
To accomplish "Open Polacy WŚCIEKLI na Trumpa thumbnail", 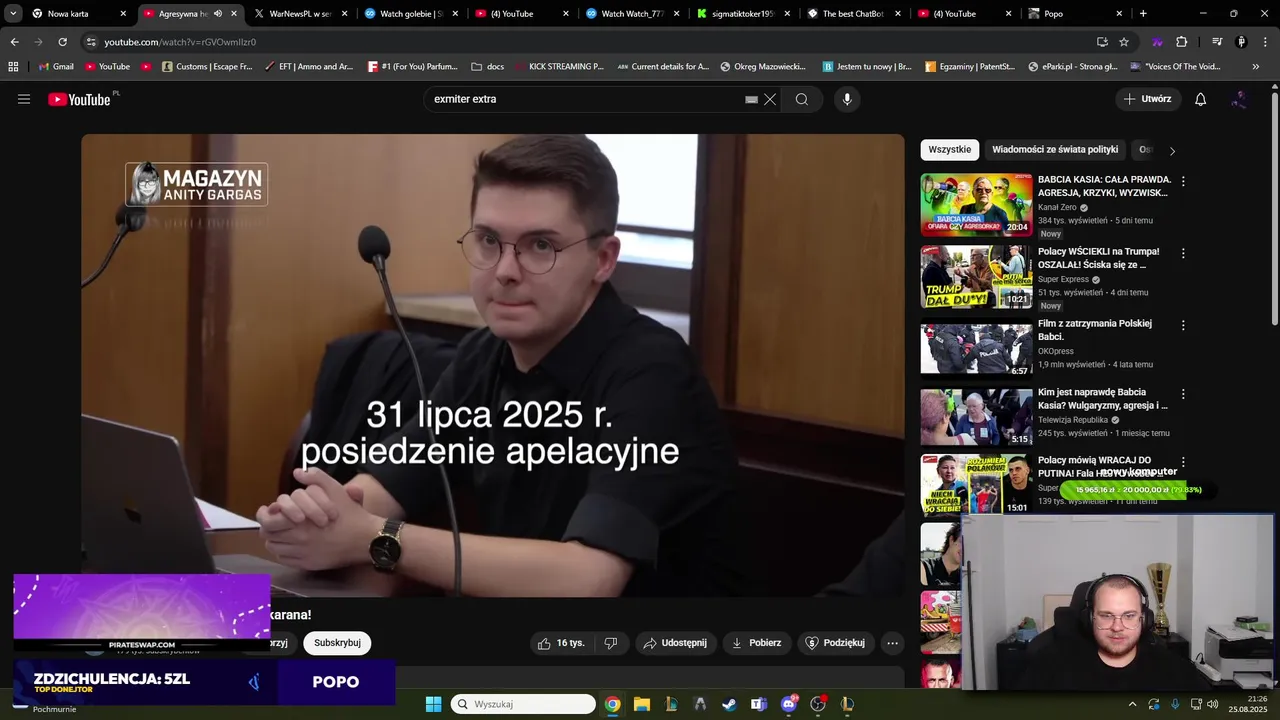I will pyautogui.click(x=976, y=277).
